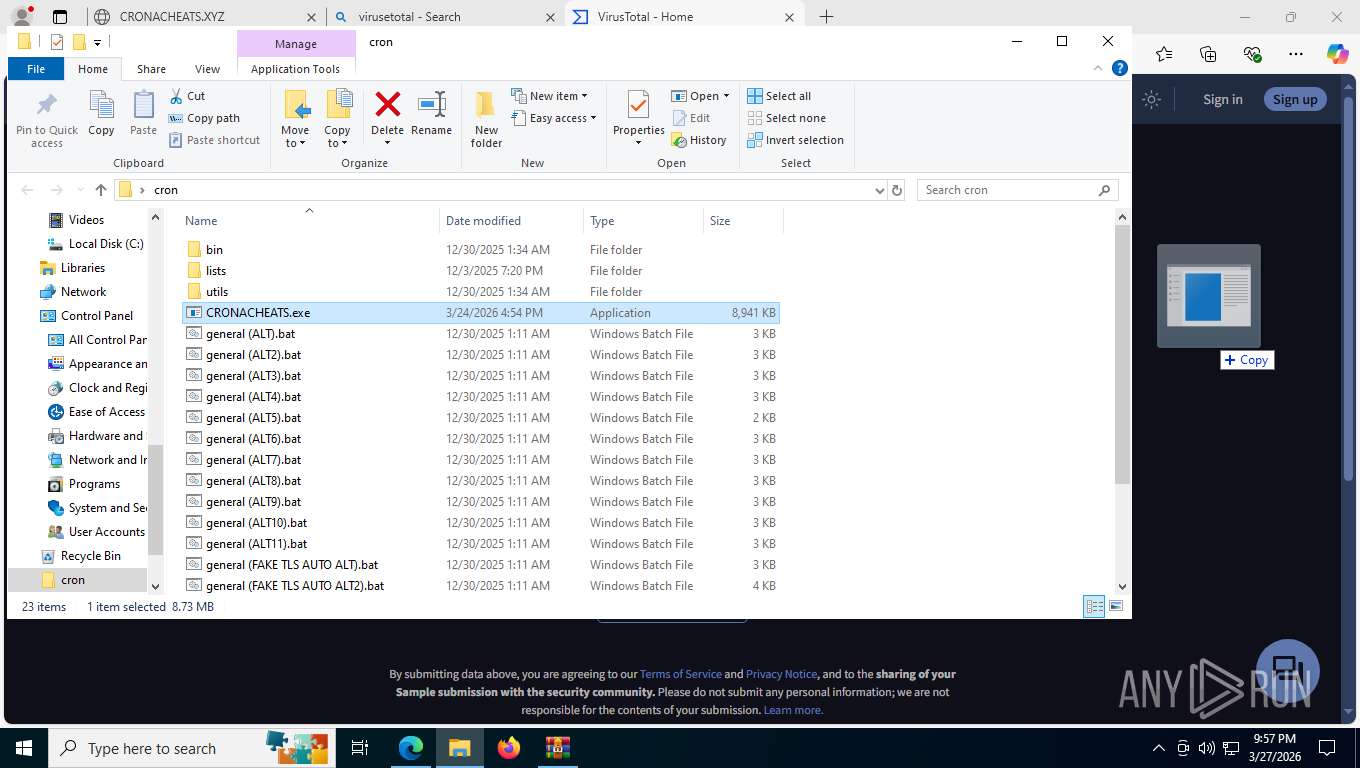Sort by the Size column header
1360x768 pixels.
coord(742,221)
